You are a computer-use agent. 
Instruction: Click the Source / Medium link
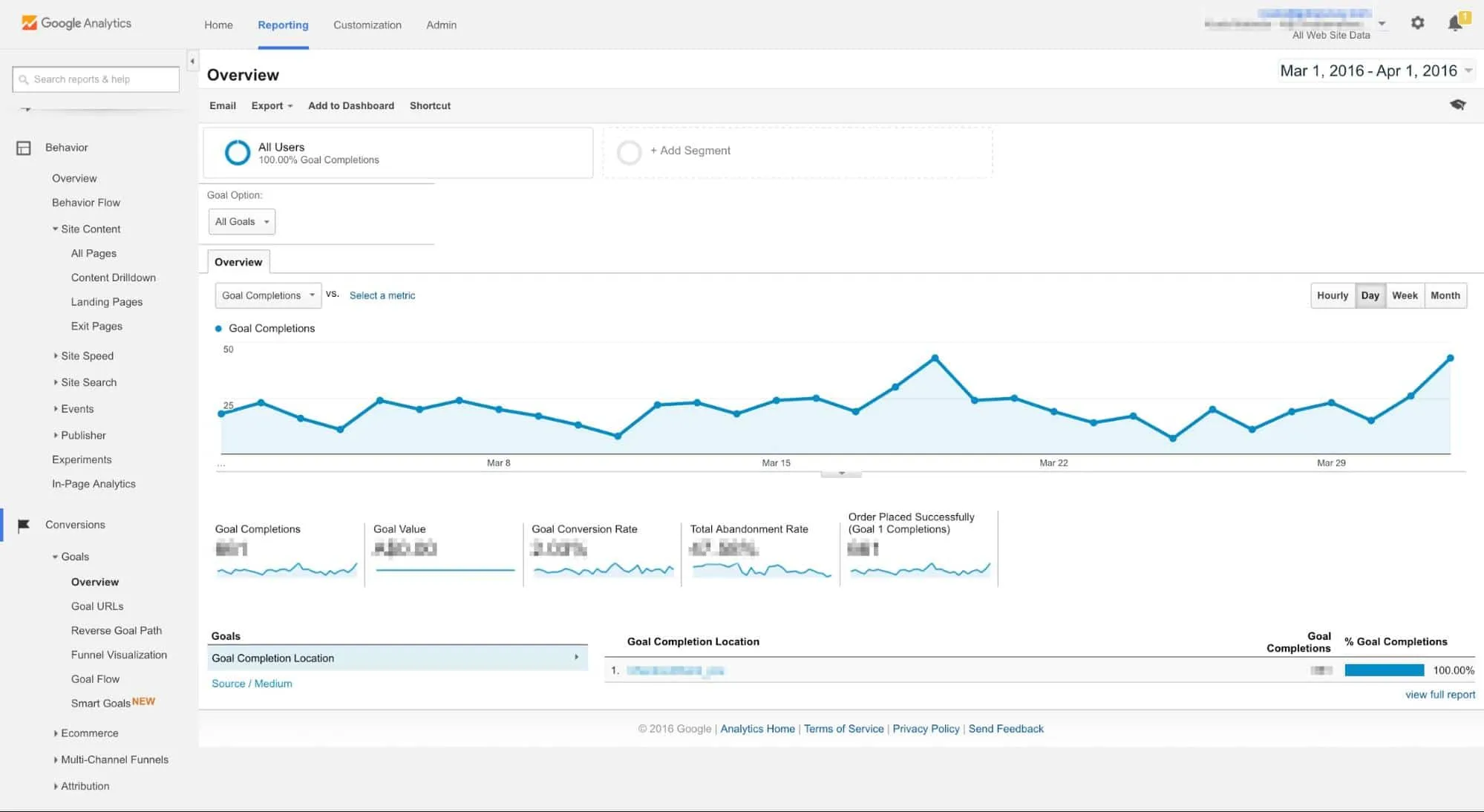pos(252,684)
